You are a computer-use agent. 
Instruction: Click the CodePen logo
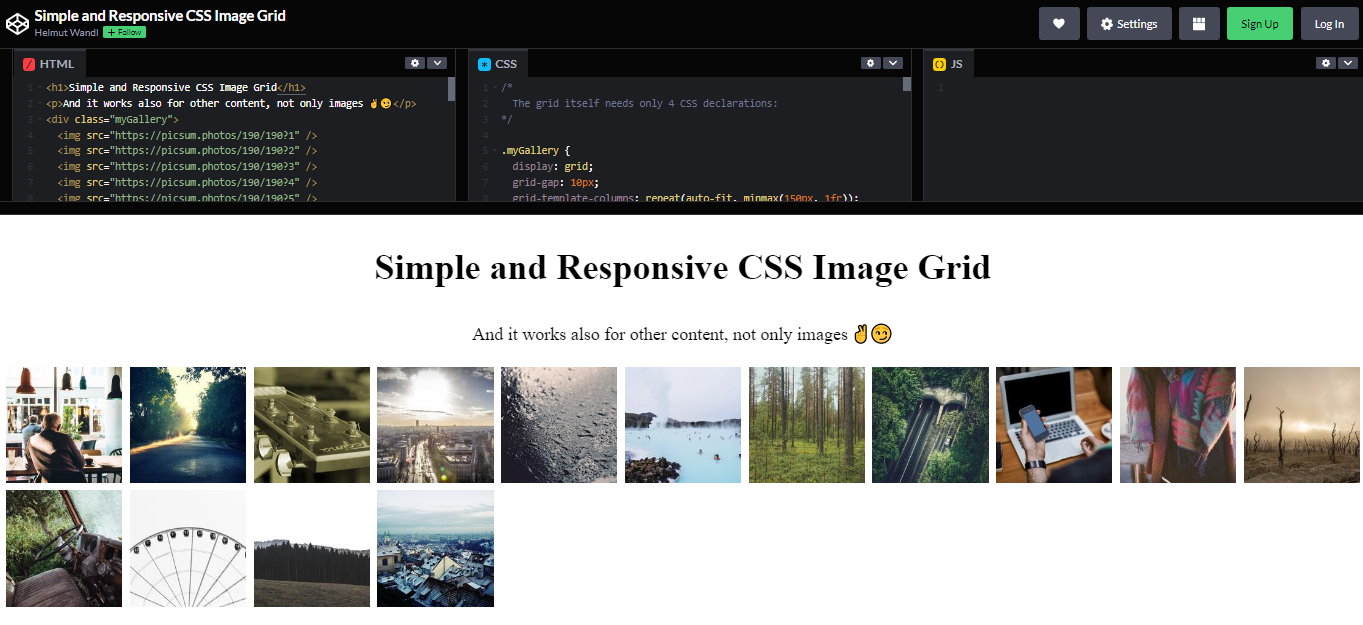point(17,22)
